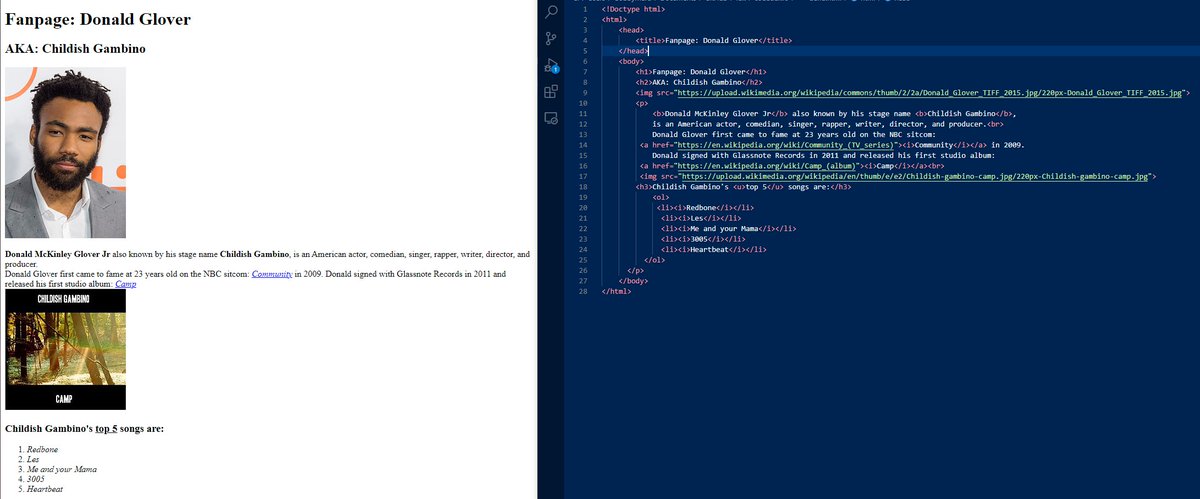
Task: Click the <title> tag line in editor
Action: 714,40
